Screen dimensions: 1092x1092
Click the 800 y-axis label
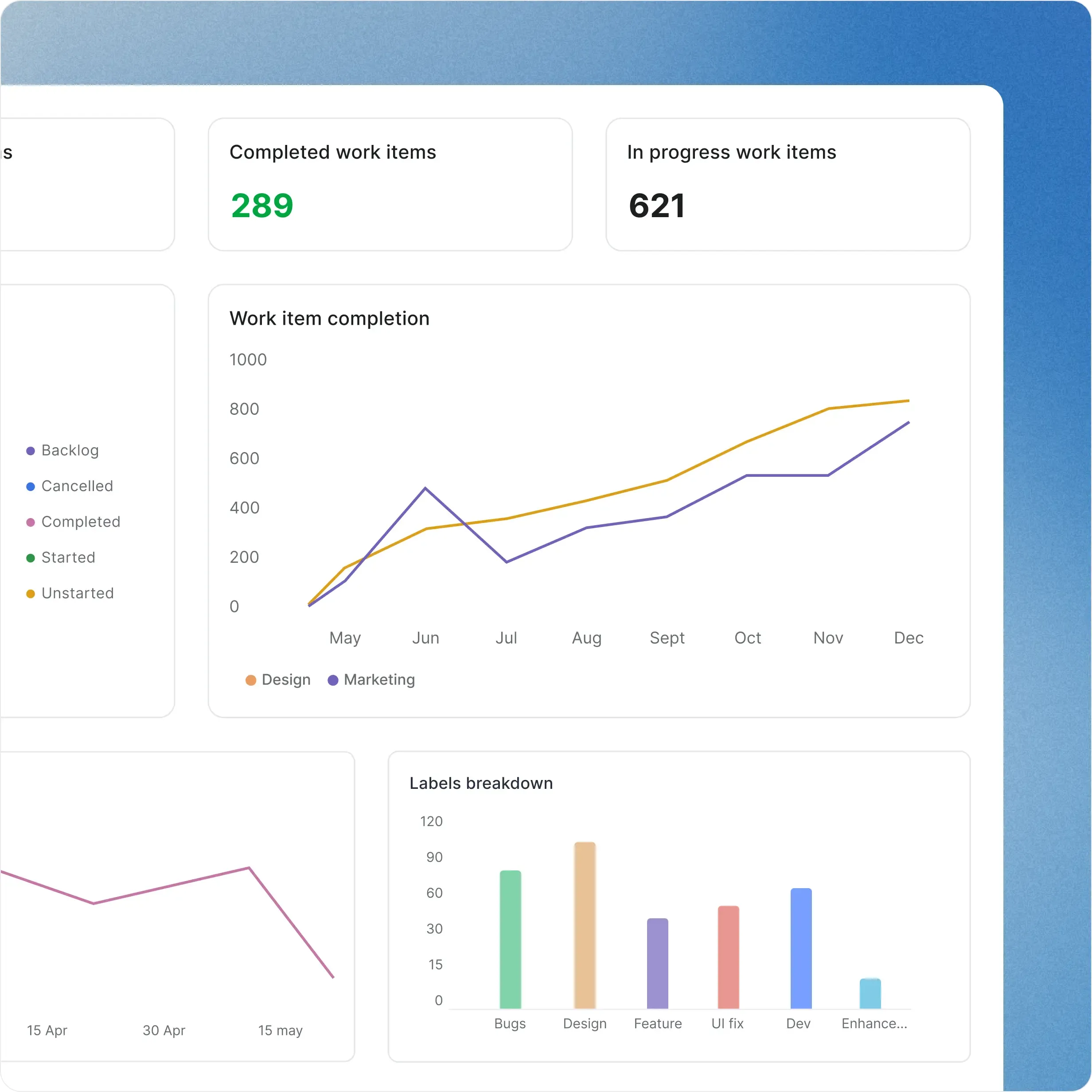coord(244,409)
